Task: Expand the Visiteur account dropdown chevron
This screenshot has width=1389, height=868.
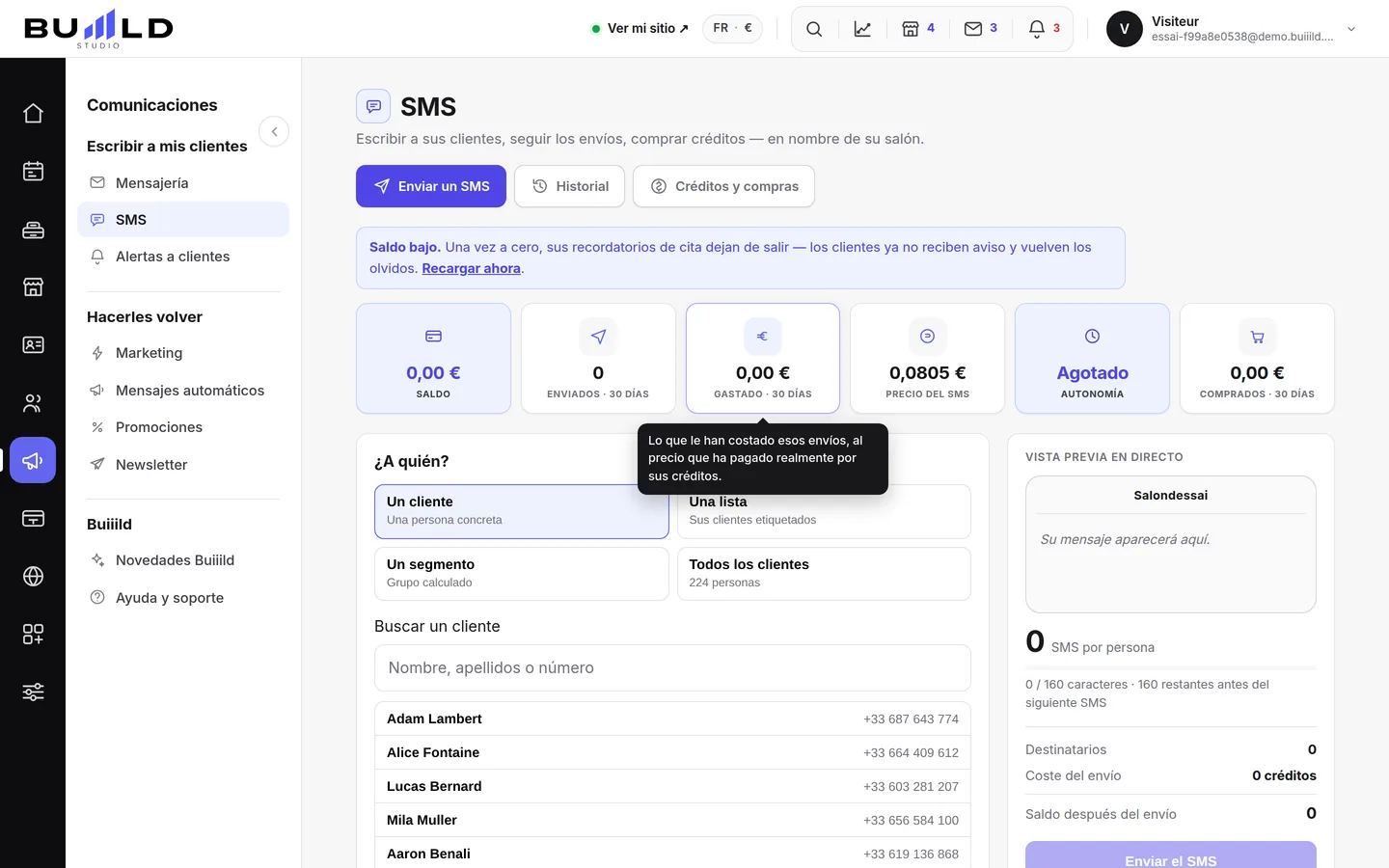Action: click(1351, 29)
